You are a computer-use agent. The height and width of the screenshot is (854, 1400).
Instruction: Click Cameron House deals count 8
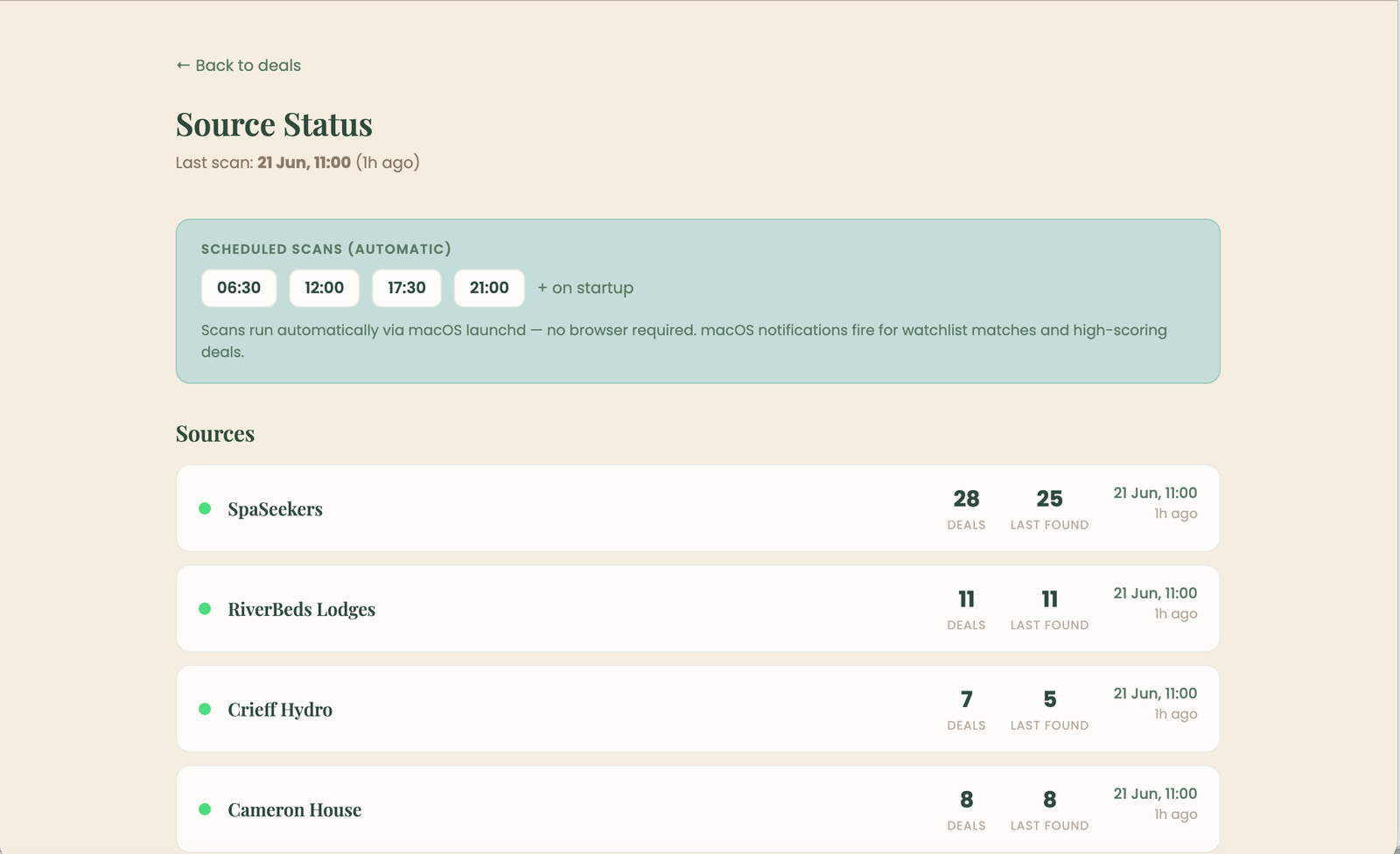(x=966, y=800)
